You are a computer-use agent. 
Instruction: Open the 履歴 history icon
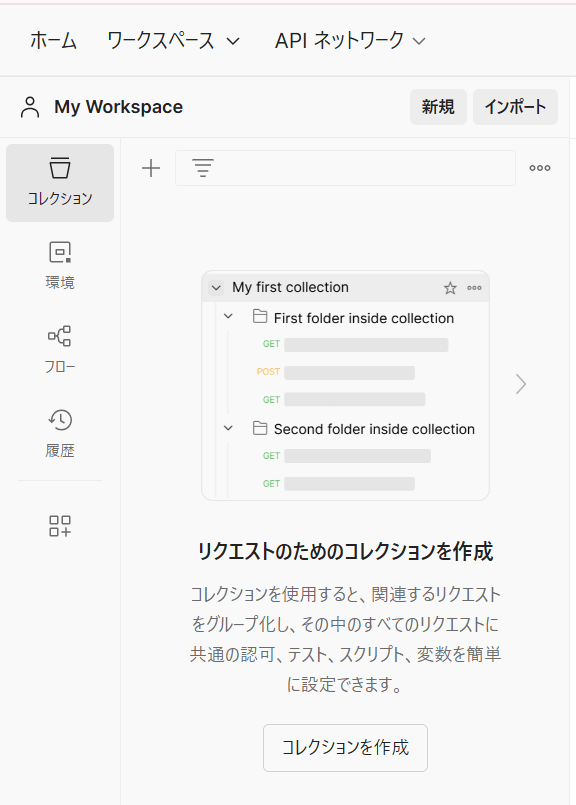[x=60, y=434]
